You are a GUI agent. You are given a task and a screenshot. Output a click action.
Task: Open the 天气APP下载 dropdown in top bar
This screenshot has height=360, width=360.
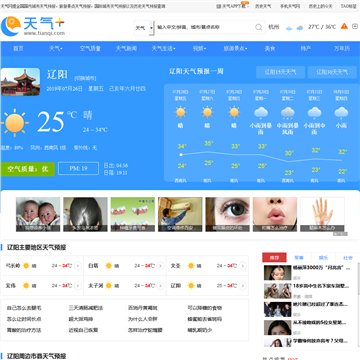coord(233,6)
